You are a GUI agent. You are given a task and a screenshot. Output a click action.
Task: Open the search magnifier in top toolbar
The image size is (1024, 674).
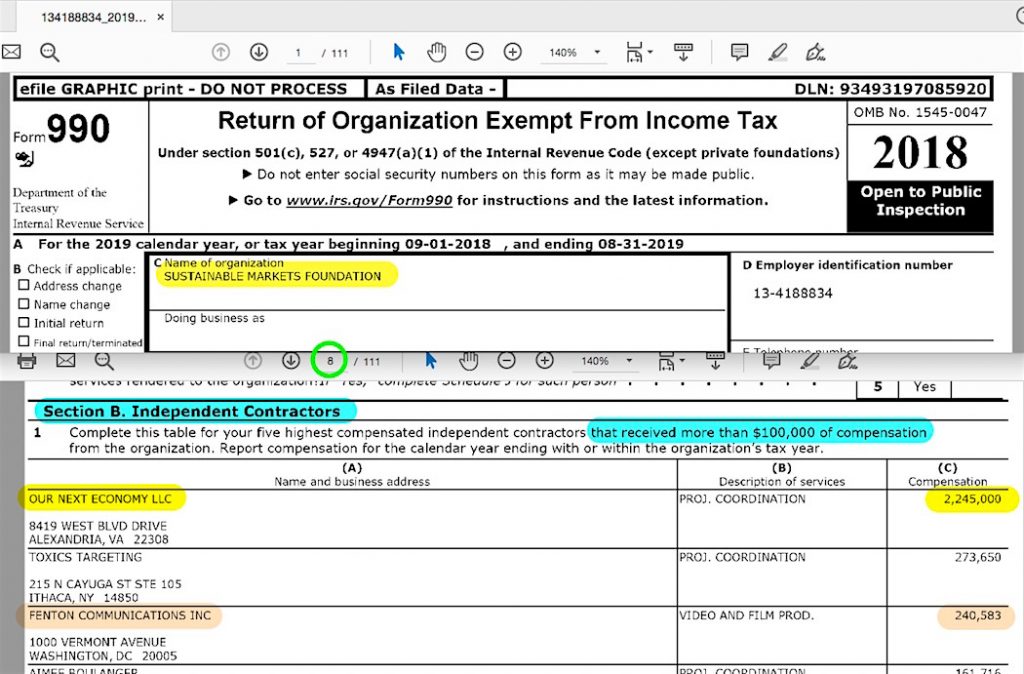pyautogui.click(x=49, y=52)
